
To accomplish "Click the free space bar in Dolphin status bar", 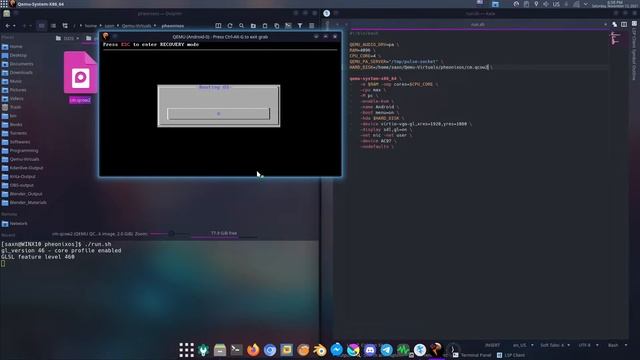I will (x=224, y=234).
